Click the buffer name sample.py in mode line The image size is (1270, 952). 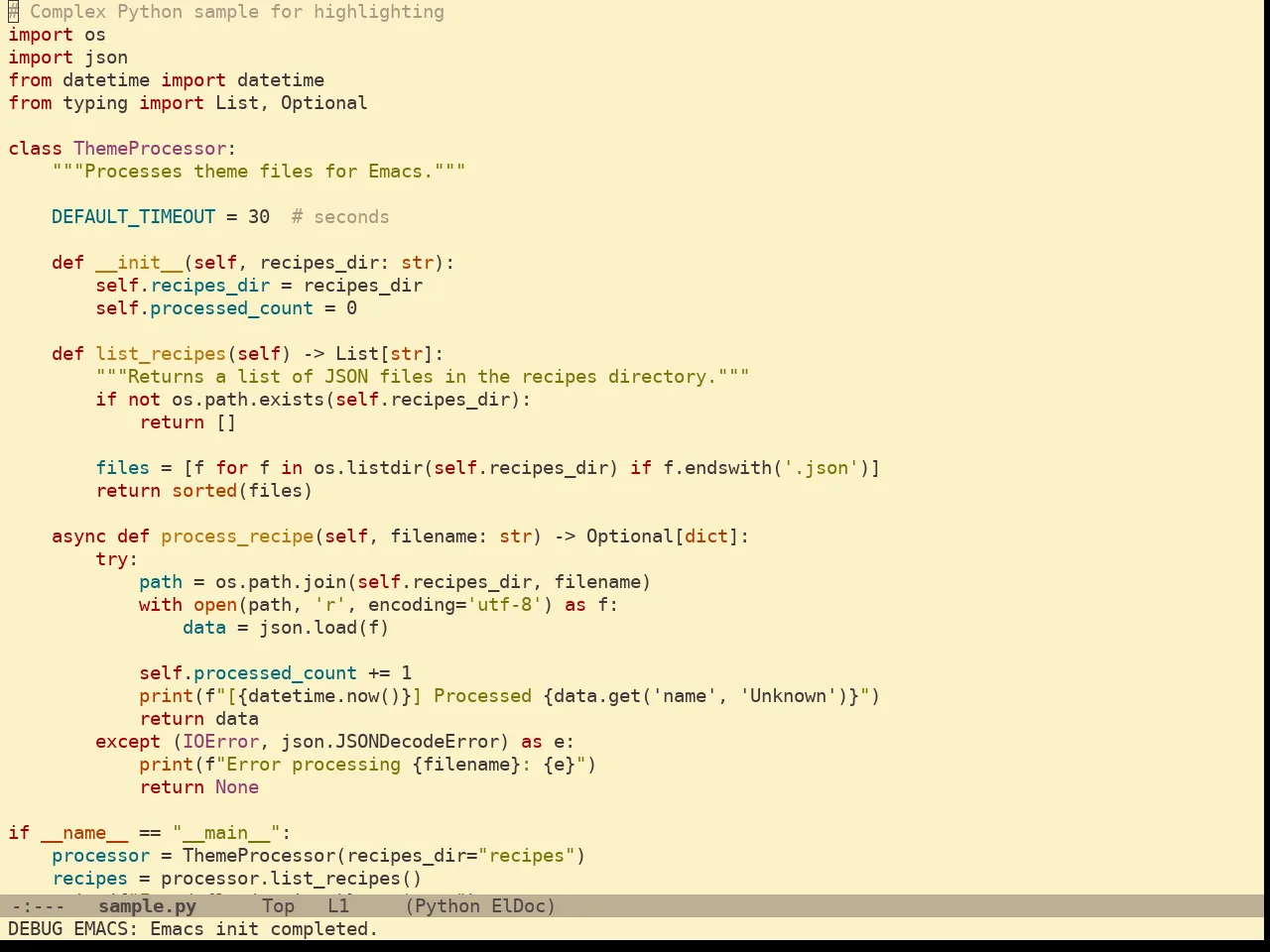[x=147, y=906]
